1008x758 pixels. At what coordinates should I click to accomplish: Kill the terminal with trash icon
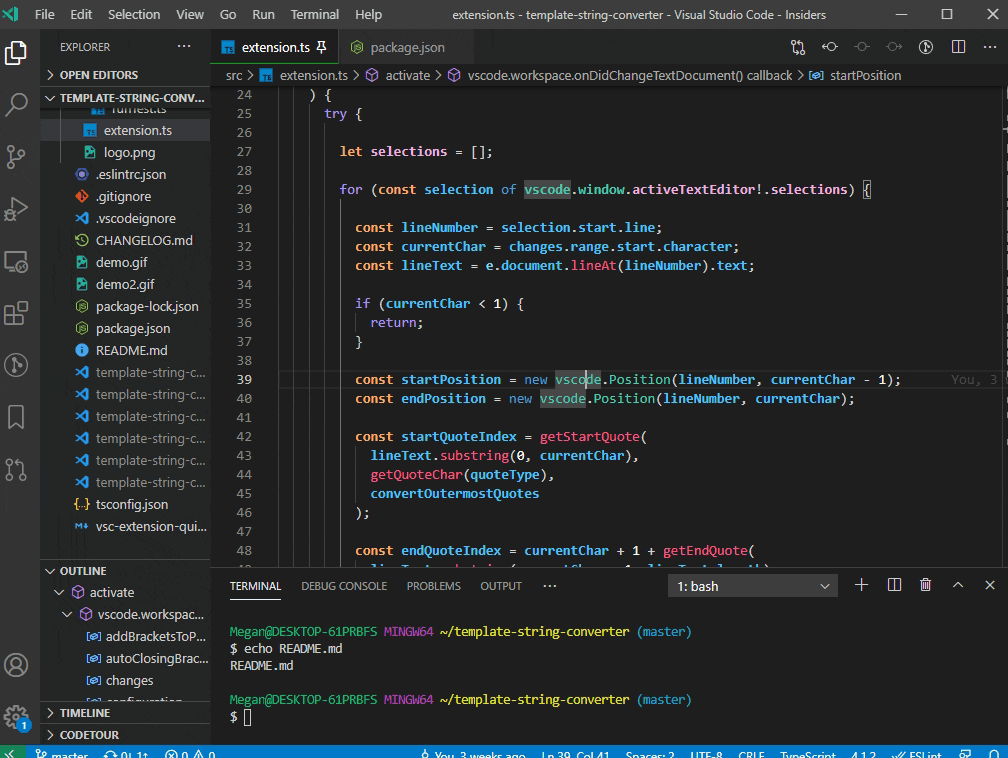[926, 585]
